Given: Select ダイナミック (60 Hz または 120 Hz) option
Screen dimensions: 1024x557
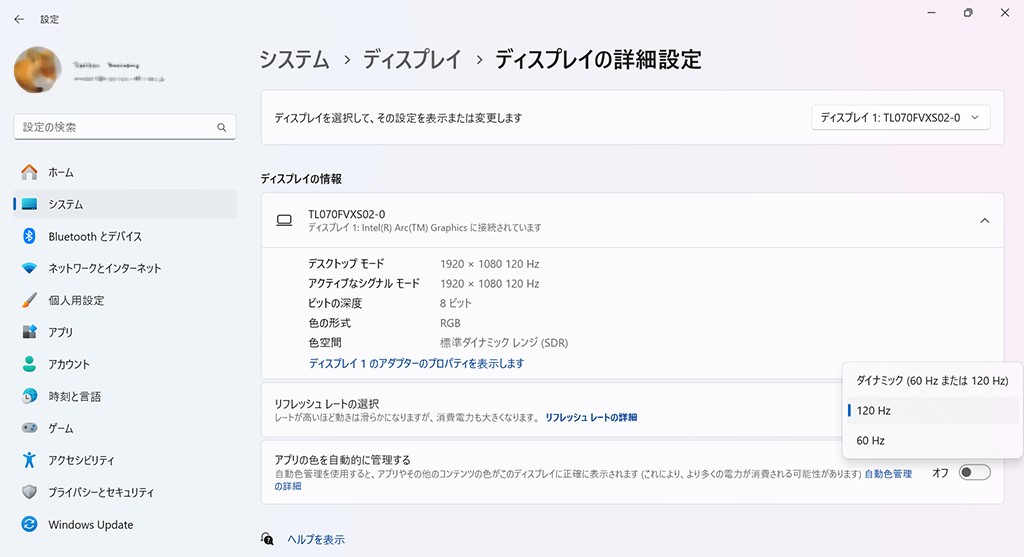Looking at the screenshot, I should tap(932, 381).
